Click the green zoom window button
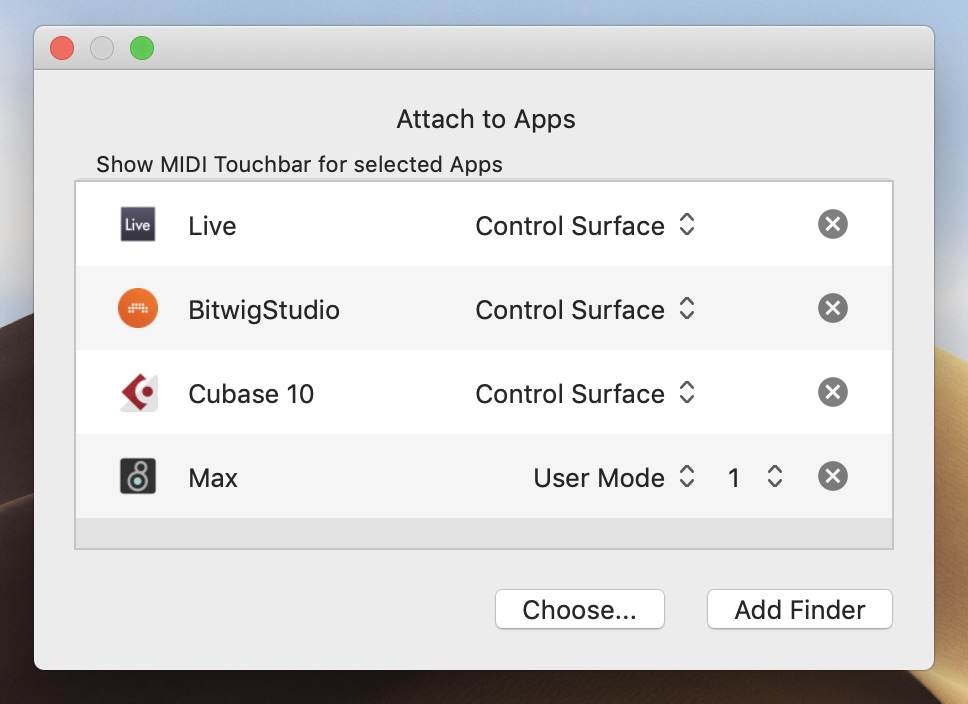 pos(142,48)
